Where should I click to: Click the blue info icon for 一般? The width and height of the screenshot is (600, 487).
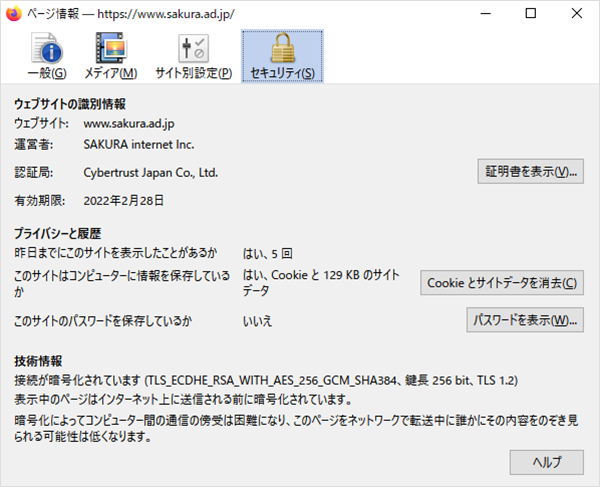(x=46, y=48)
